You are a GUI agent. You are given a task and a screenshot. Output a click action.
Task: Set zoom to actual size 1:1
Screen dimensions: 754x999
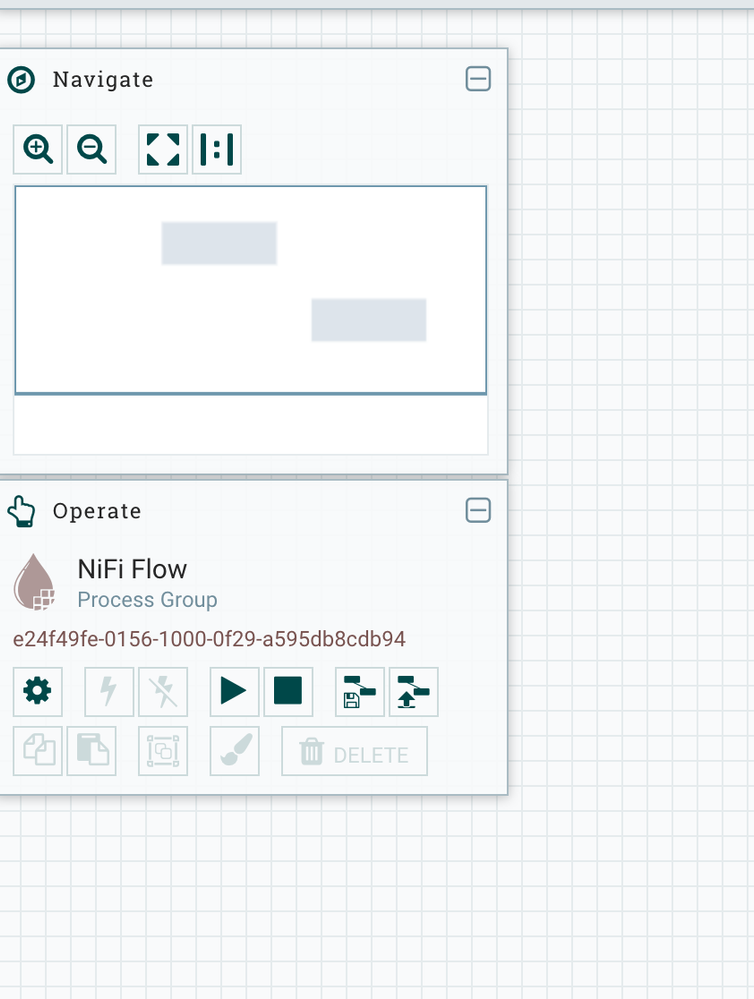pyautogui.click(x=217, y=150)
